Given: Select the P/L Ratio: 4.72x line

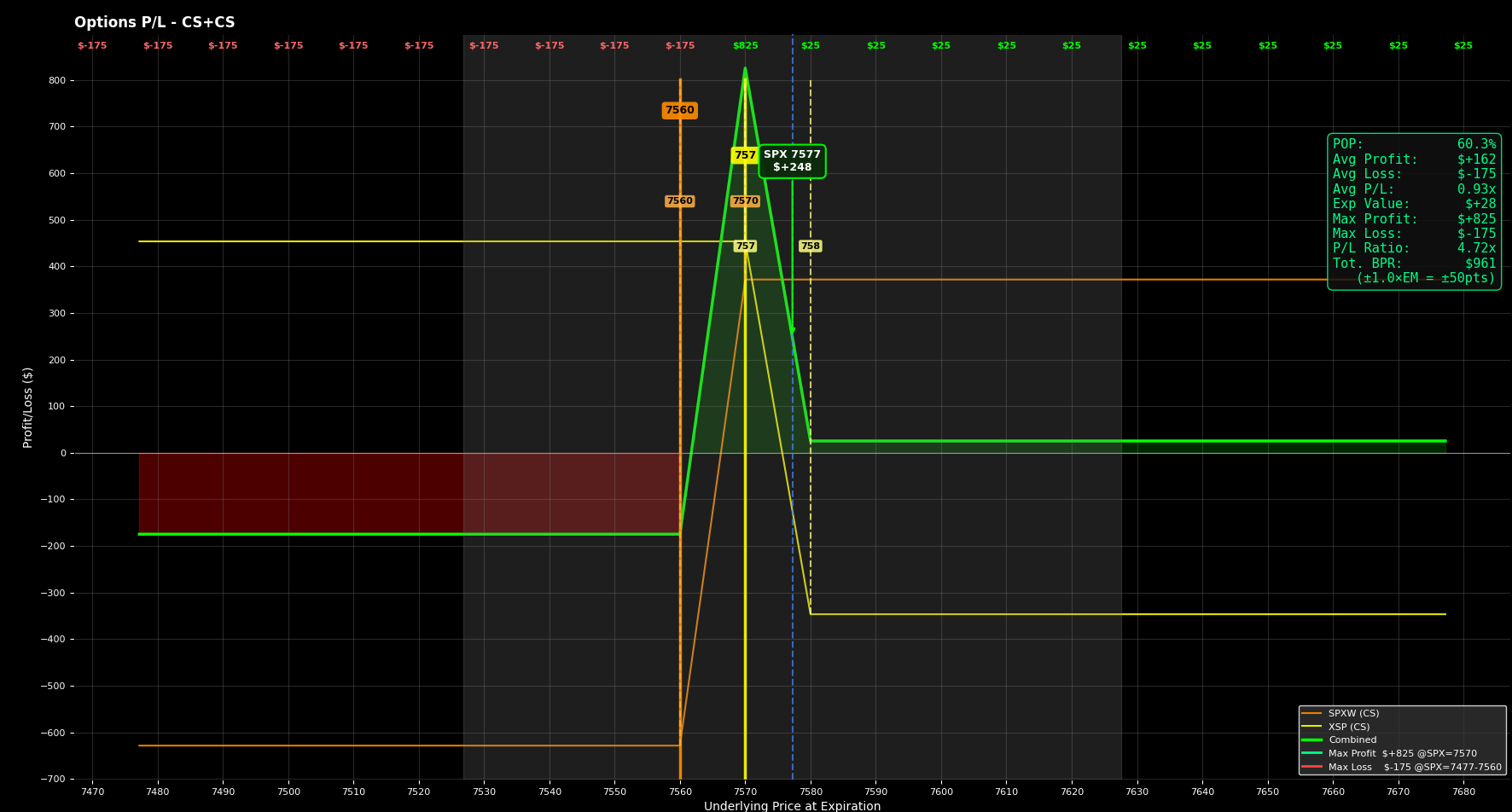Looking at the screenshot, I should coord(1414,249).
